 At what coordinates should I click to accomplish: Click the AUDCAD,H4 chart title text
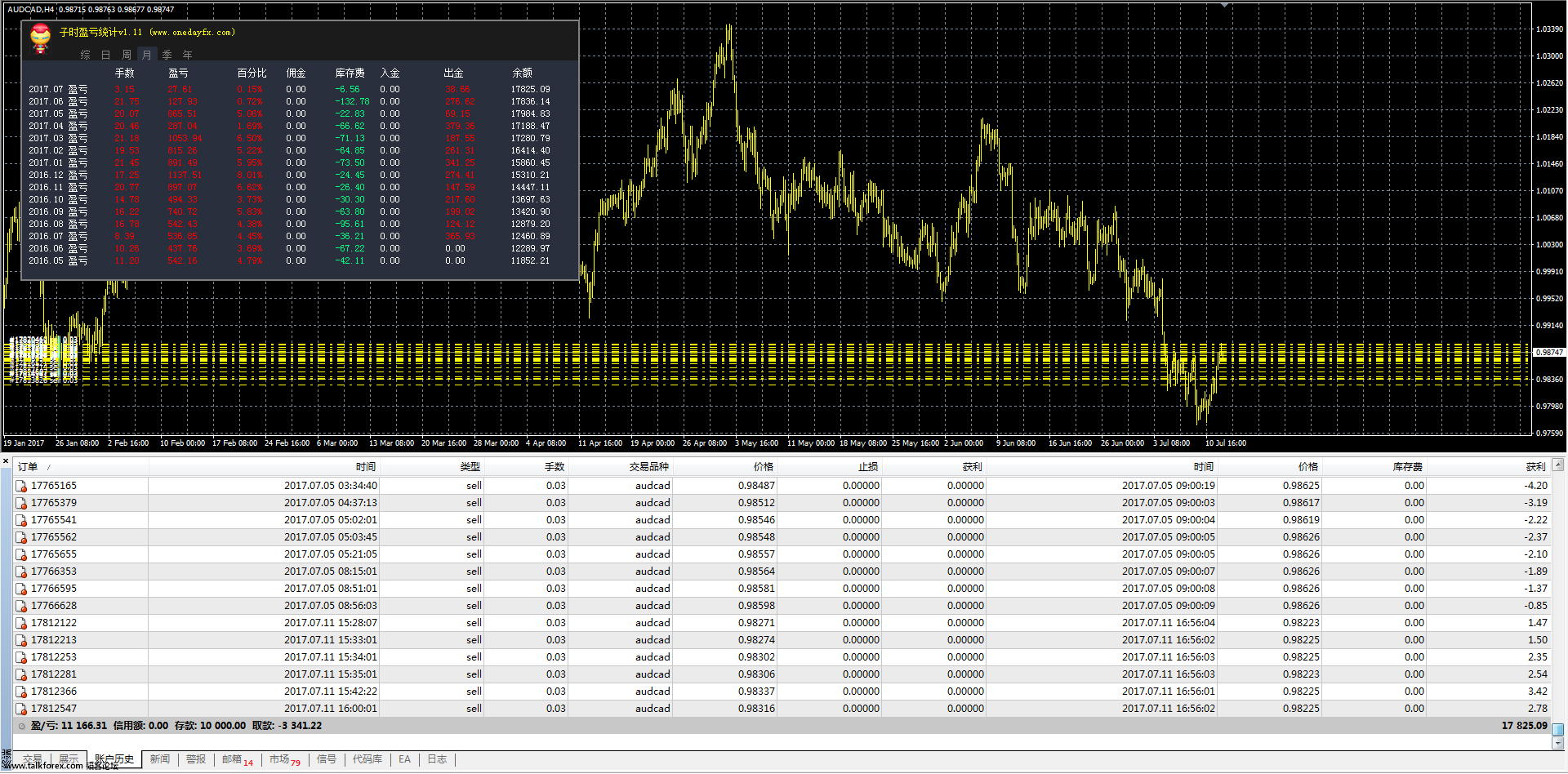(31, 10)
